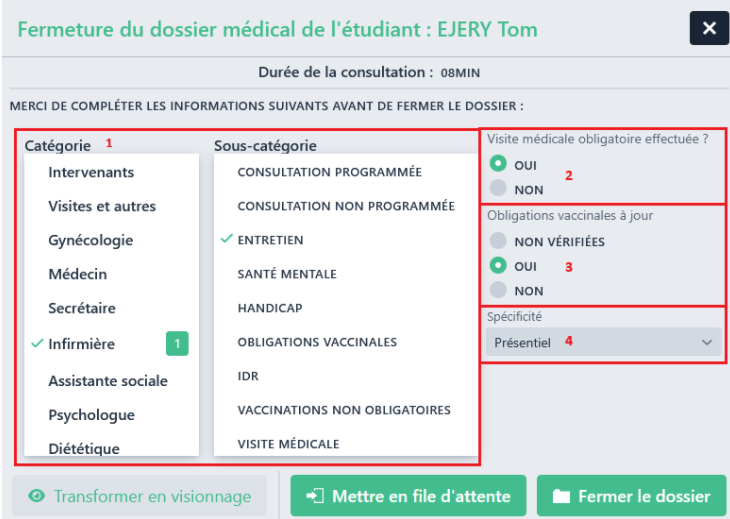Screen dimensions: 730x519
Task: Select NON for obligations vaccinales à jour
Action: [498, 291]
